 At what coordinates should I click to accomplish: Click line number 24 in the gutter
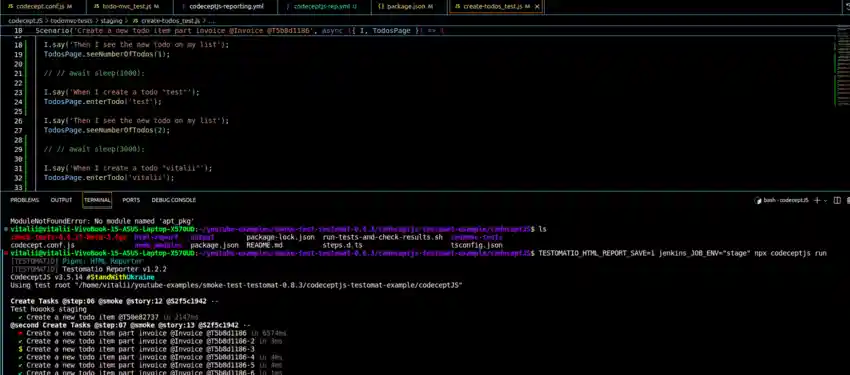tap(18, 101)
